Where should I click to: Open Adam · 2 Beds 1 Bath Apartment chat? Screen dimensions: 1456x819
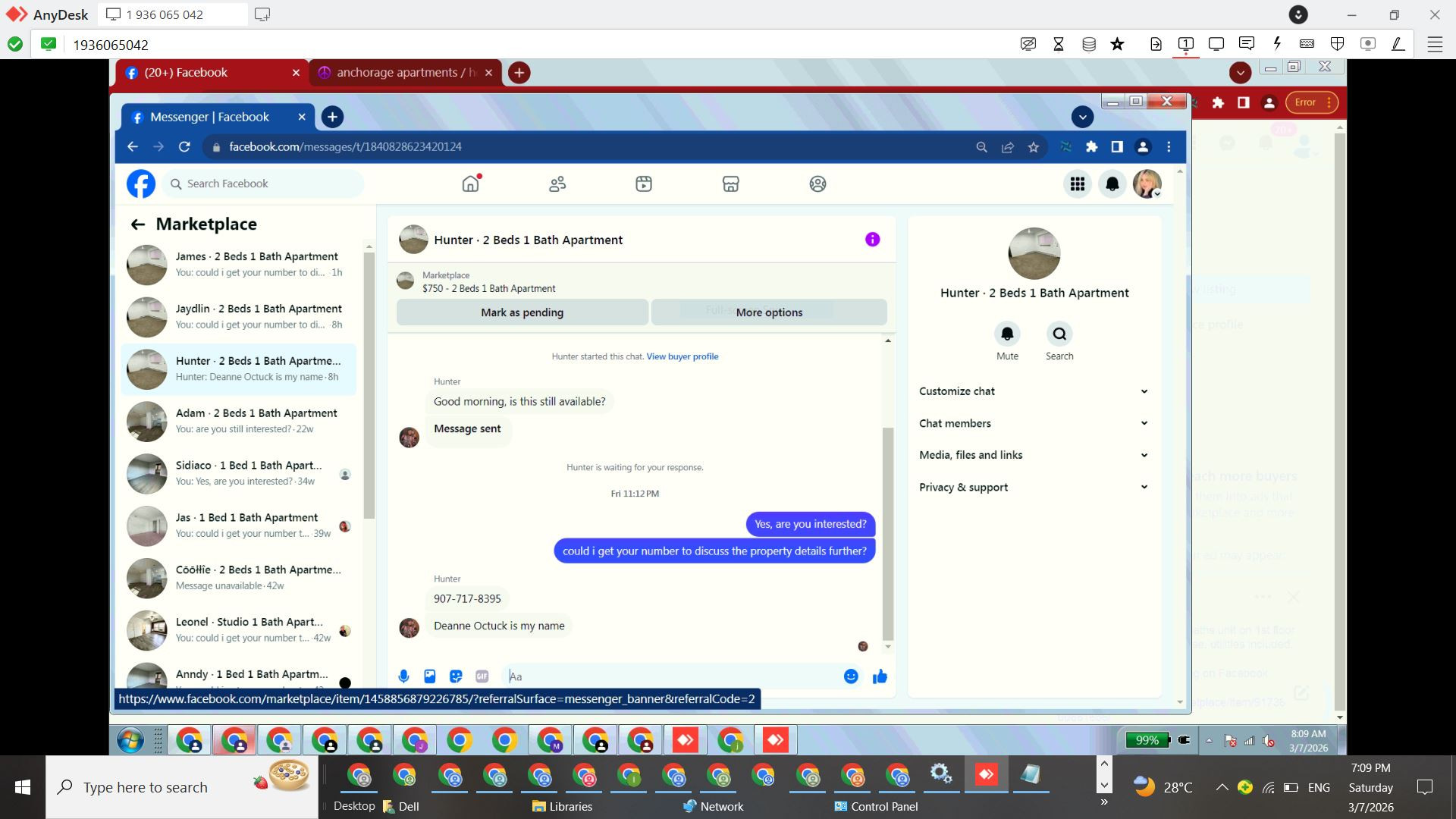coord(238,421)
